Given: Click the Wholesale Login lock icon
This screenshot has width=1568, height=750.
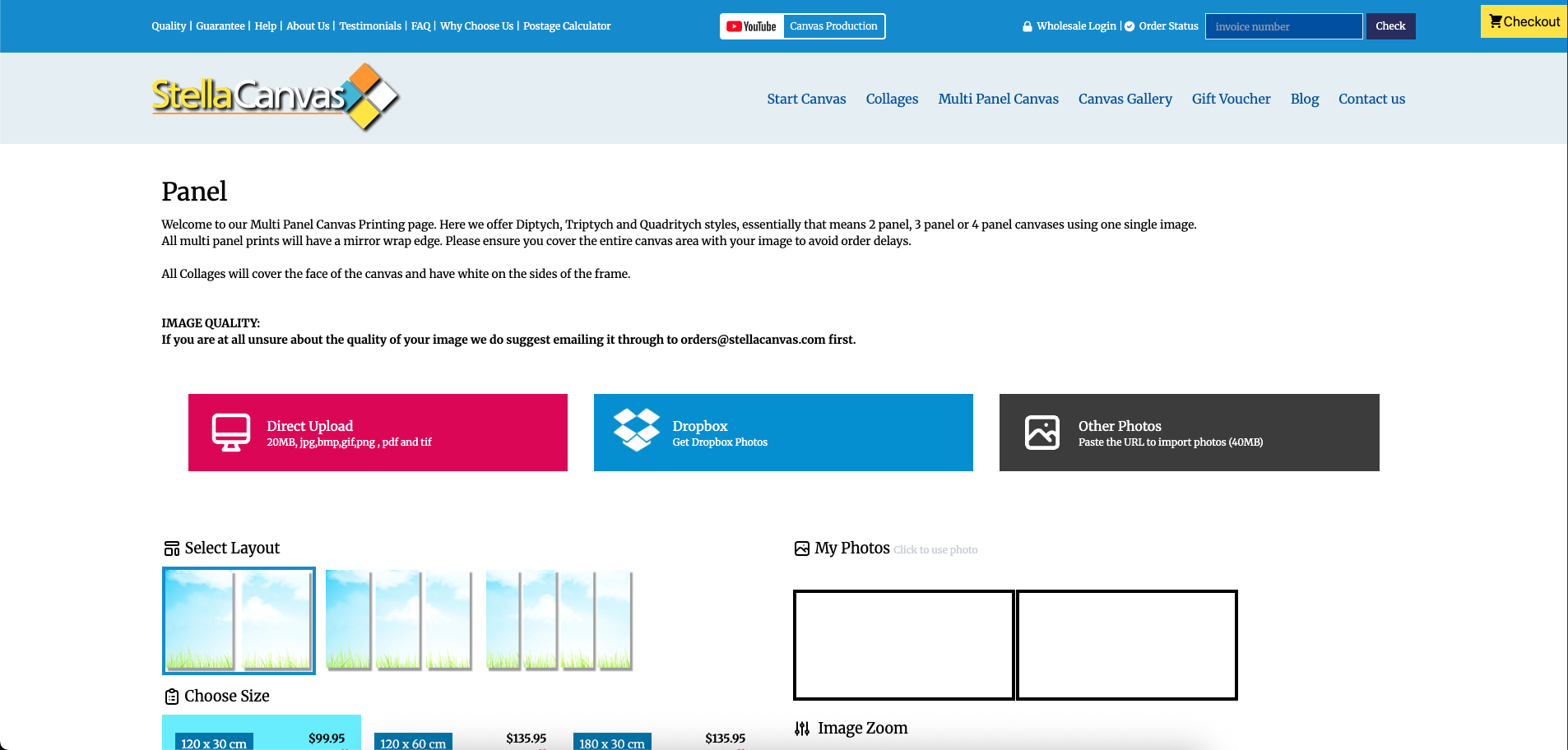Looking at the screenshot, I should click(x=1027, y=26).
